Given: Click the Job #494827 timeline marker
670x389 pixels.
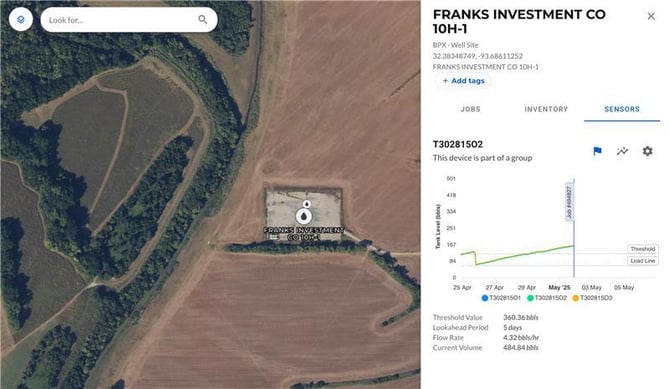Looking at the screenshot, I should click(x=569, y=202).
